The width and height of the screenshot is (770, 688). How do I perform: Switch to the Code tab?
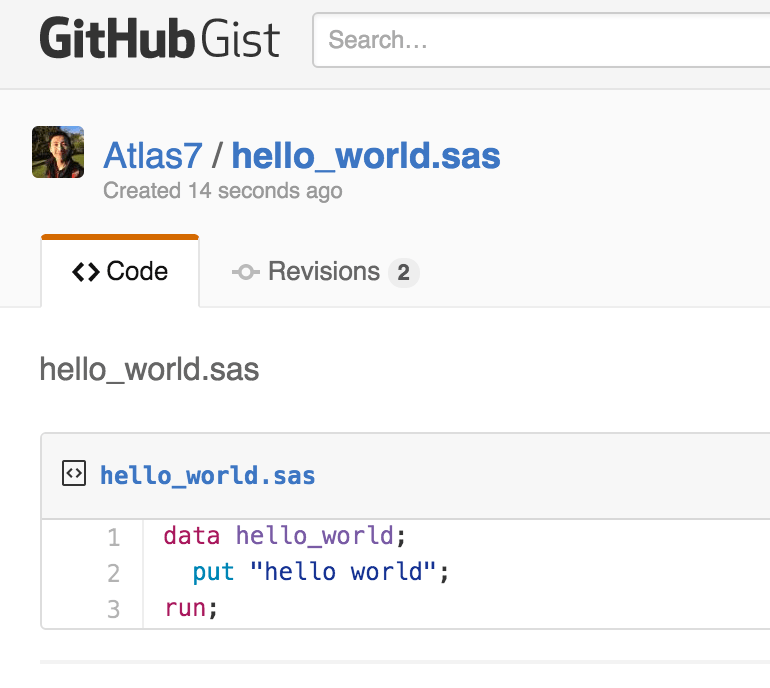tap(120, 271)
